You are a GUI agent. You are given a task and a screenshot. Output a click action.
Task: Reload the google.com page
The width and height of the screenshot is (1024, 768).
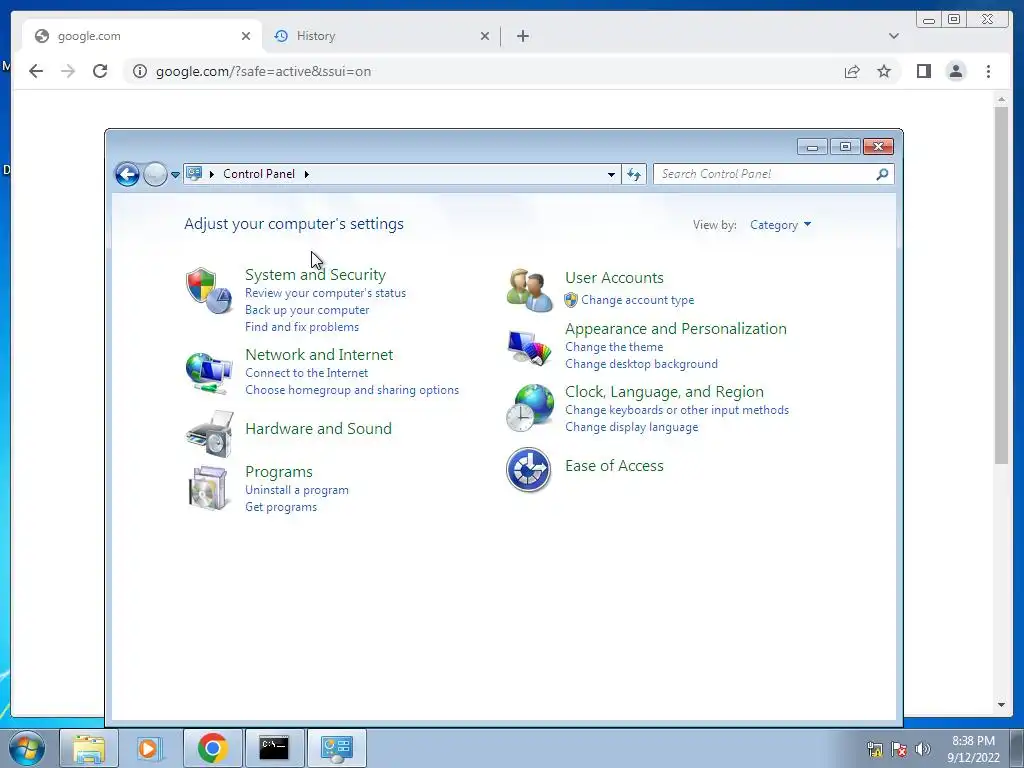pyautogui.click(x=100, y=71)
